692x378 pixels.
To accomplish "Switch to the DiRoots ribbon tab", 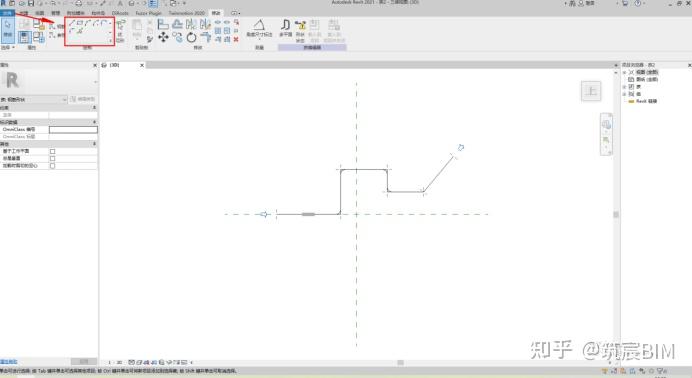I will [x=120, y=13].
